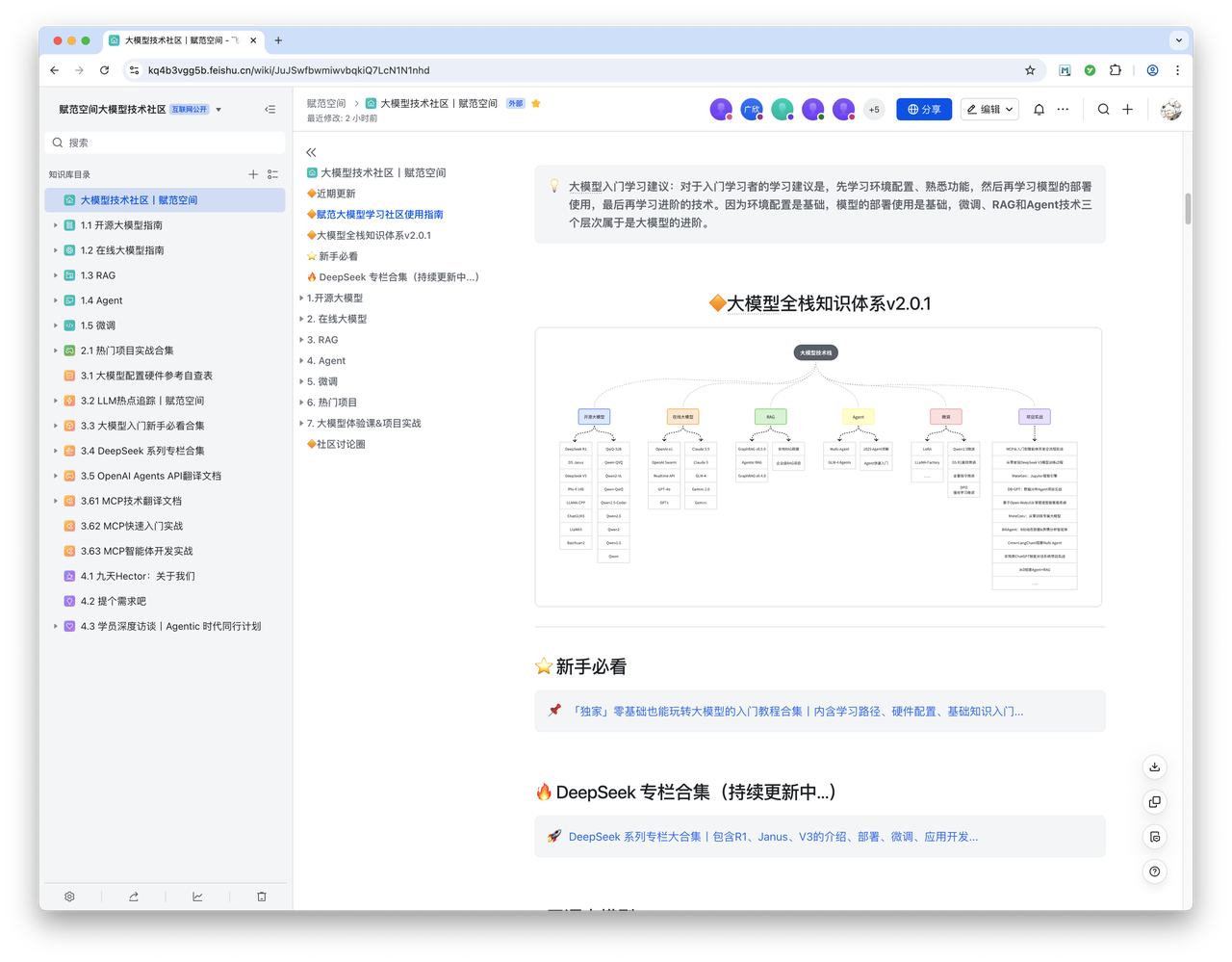Jump to 社区讨论圈 in outline
1232x962 pixels.
click(x=336, y=444)
